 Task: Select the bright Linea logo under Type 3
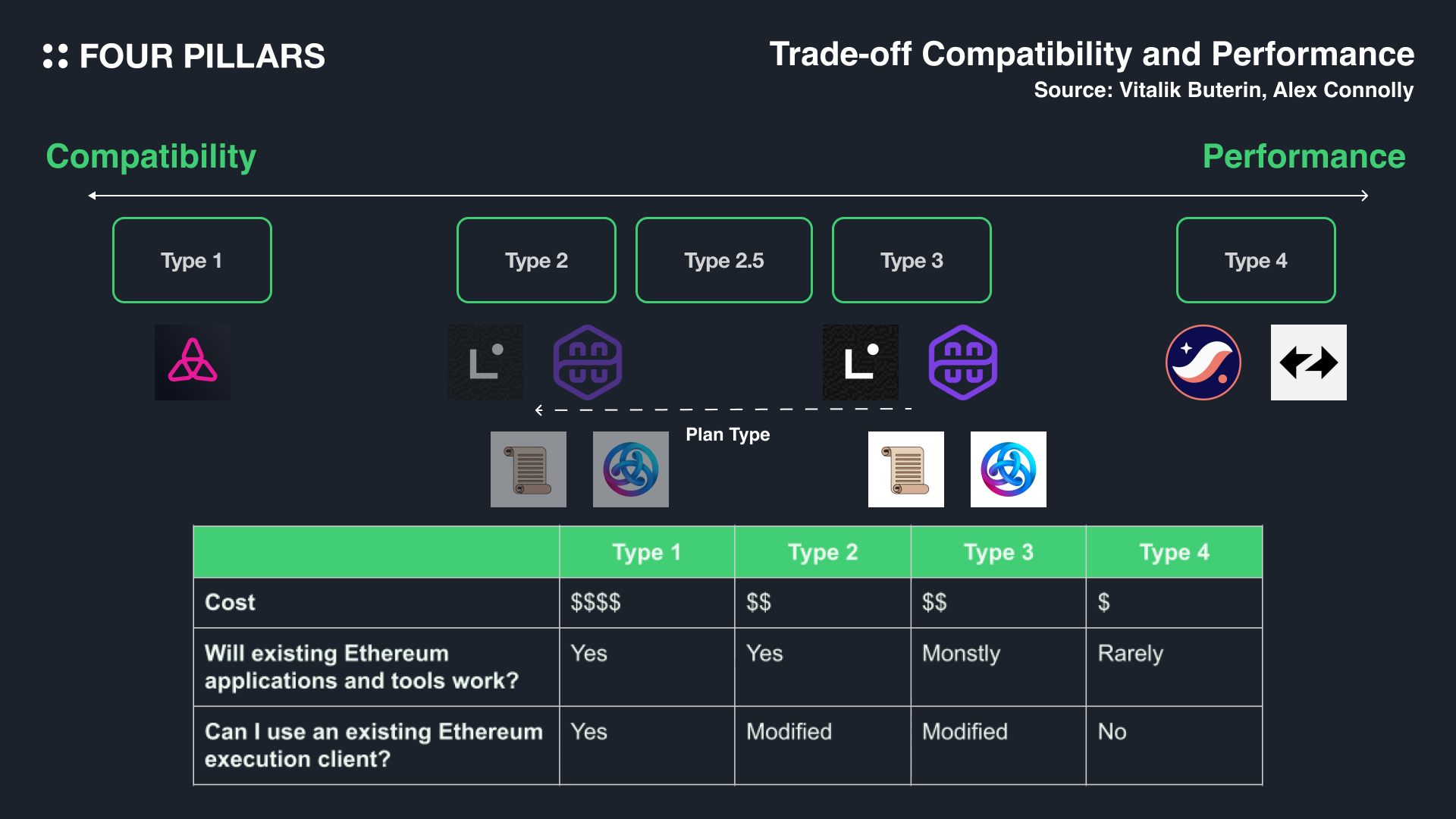pos(861,362)
